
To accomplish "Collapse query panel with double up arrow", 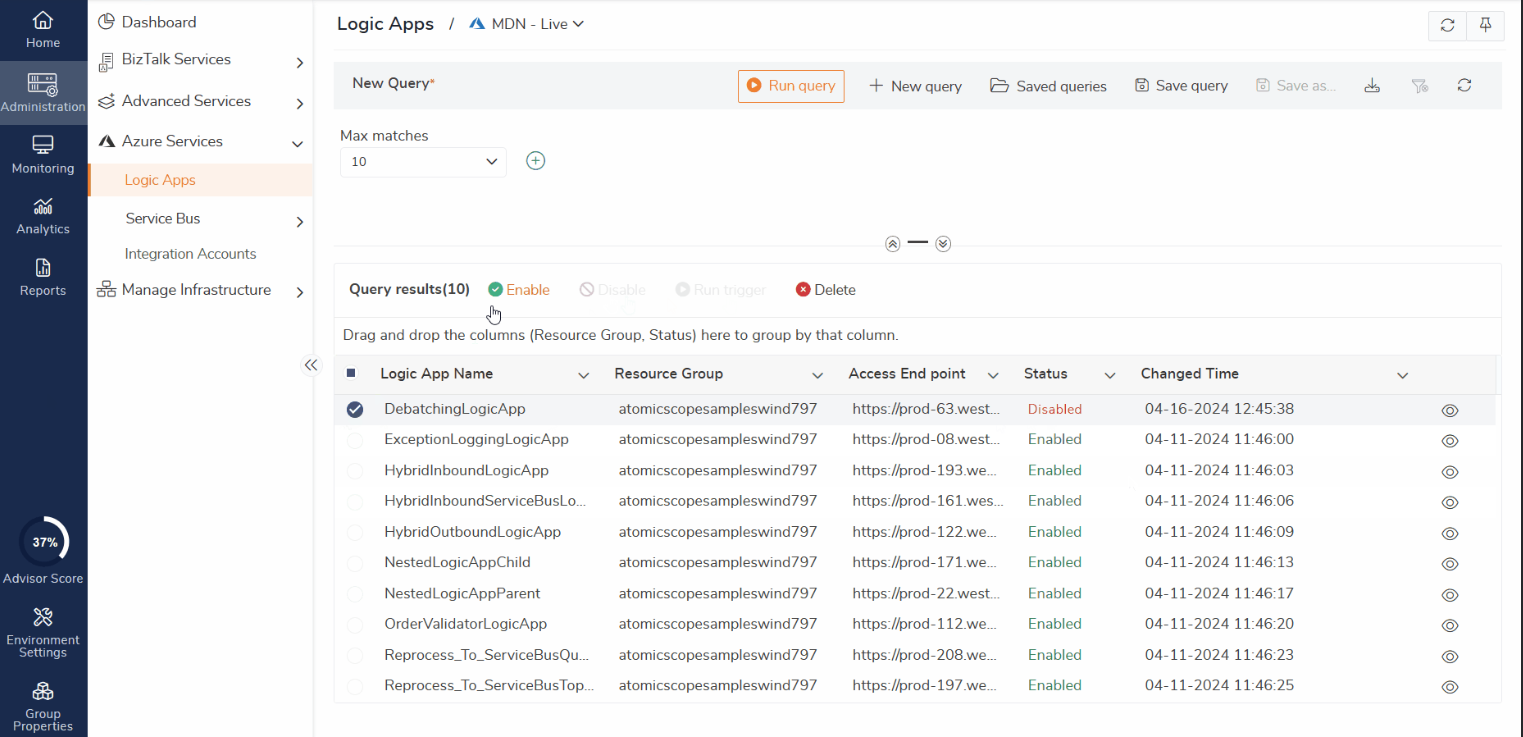I will tap(893, 244).
